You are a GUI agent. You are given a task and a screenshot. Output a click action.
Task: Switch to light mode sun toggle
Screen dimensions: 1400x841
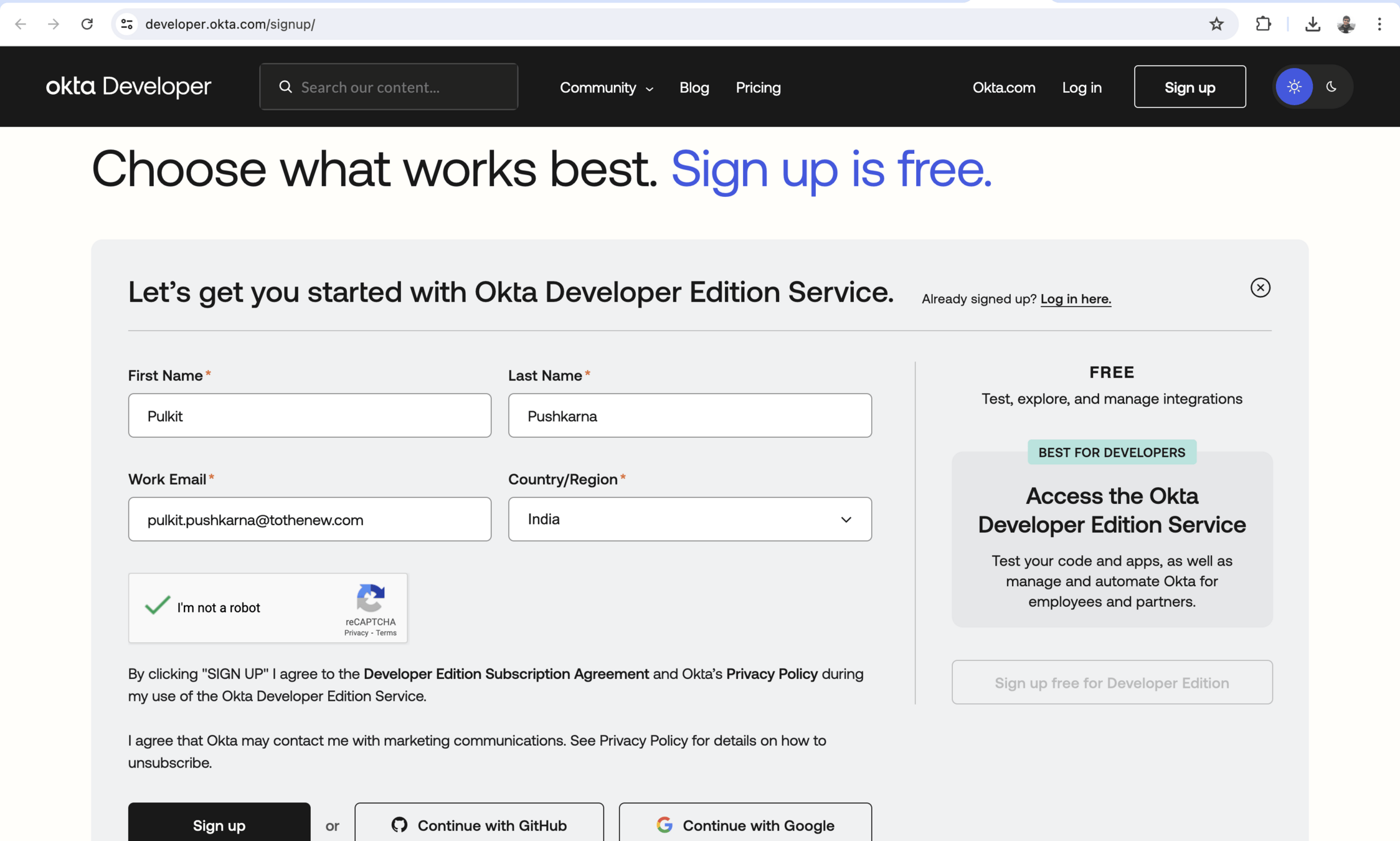[1294, 87]
